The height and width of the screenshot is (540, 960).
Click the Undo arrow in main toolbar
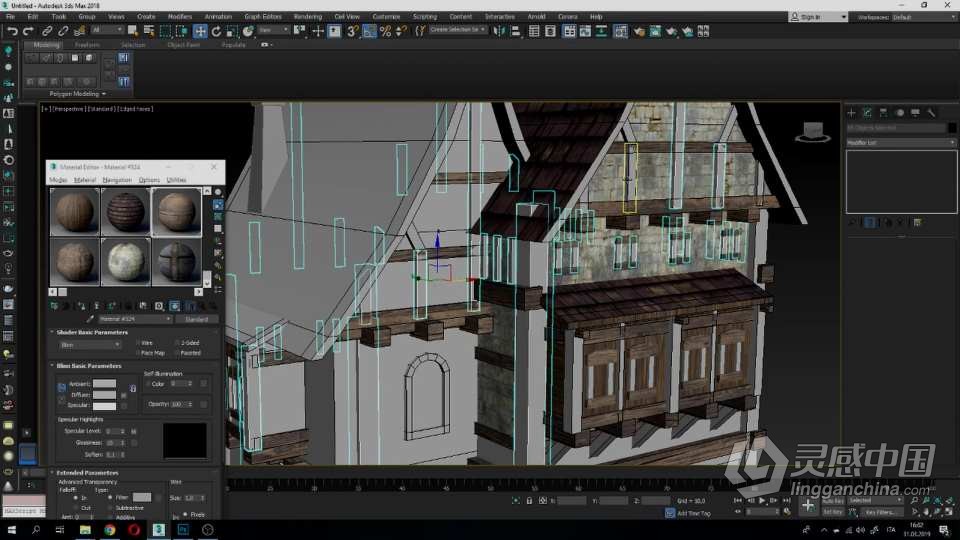12,31
